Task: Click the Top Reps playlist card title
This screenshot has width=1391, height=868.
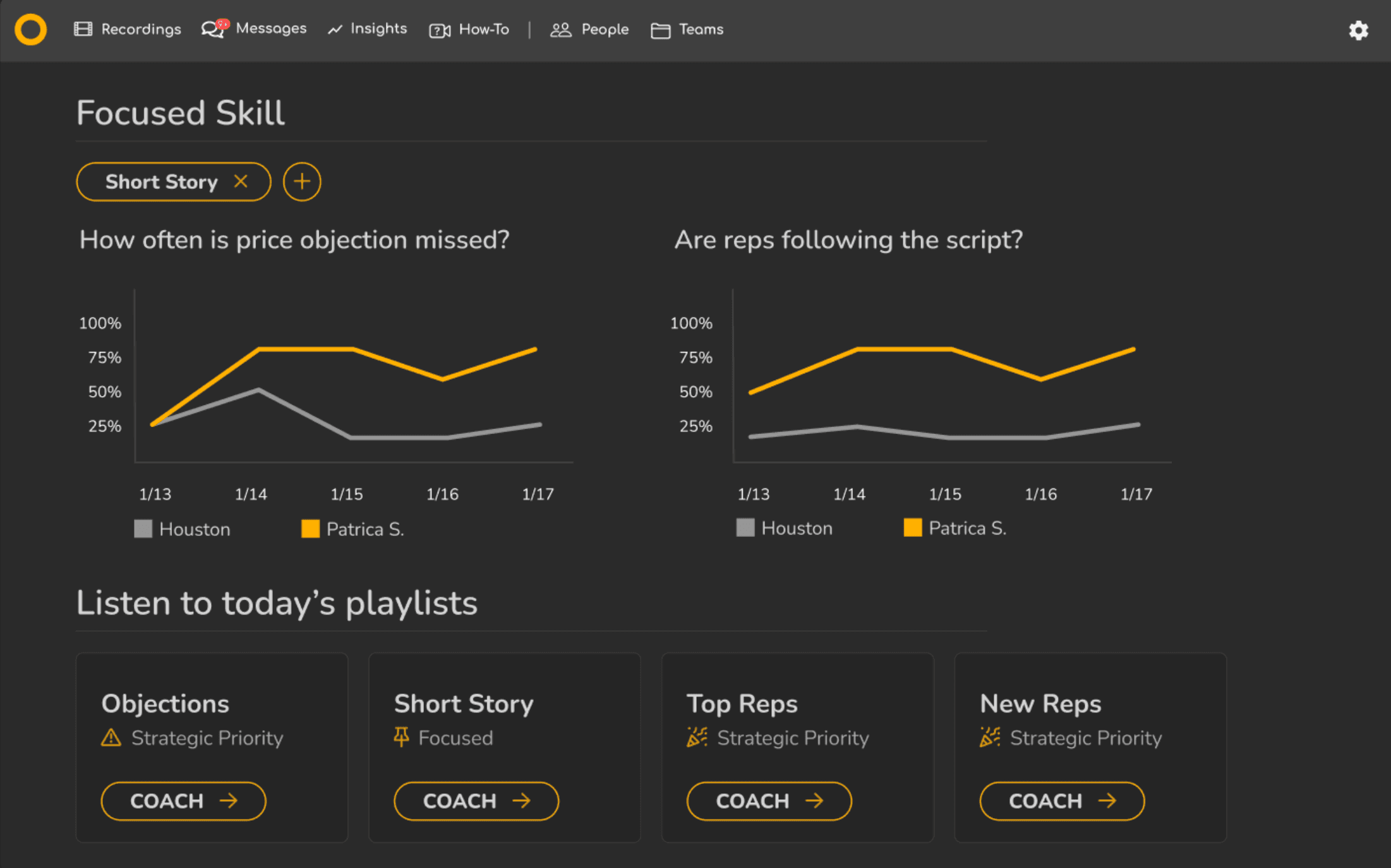Action: 742,704
